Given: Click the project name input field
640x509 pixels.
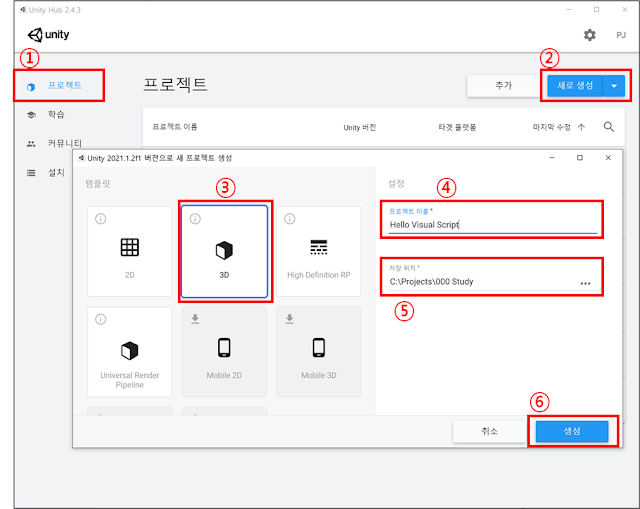Looking at the screenshot, I should point(493,224).
